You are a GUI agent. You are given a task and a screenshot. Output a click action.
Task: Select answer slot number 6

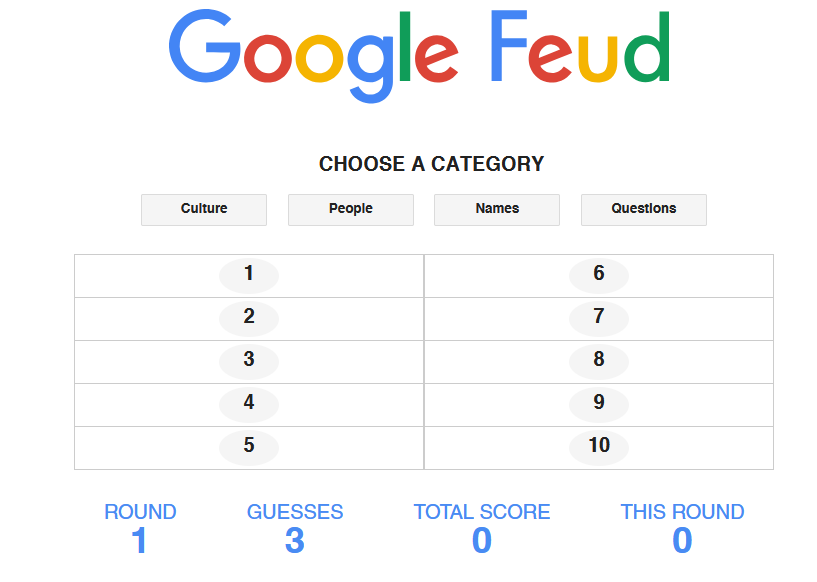[x=598, y=275]
